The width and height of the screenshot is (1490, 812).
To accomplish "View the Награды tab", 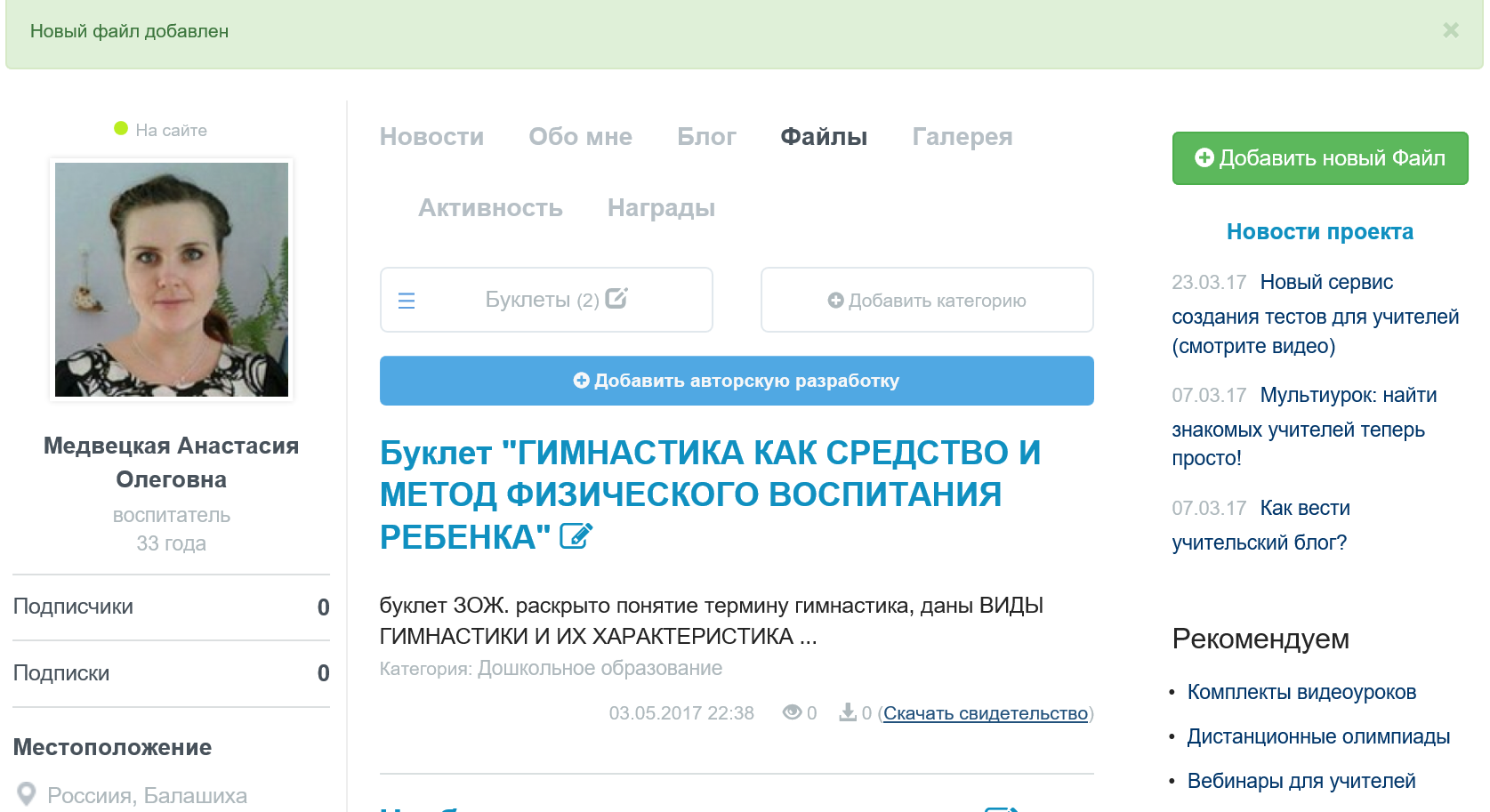I will (661, 208).
